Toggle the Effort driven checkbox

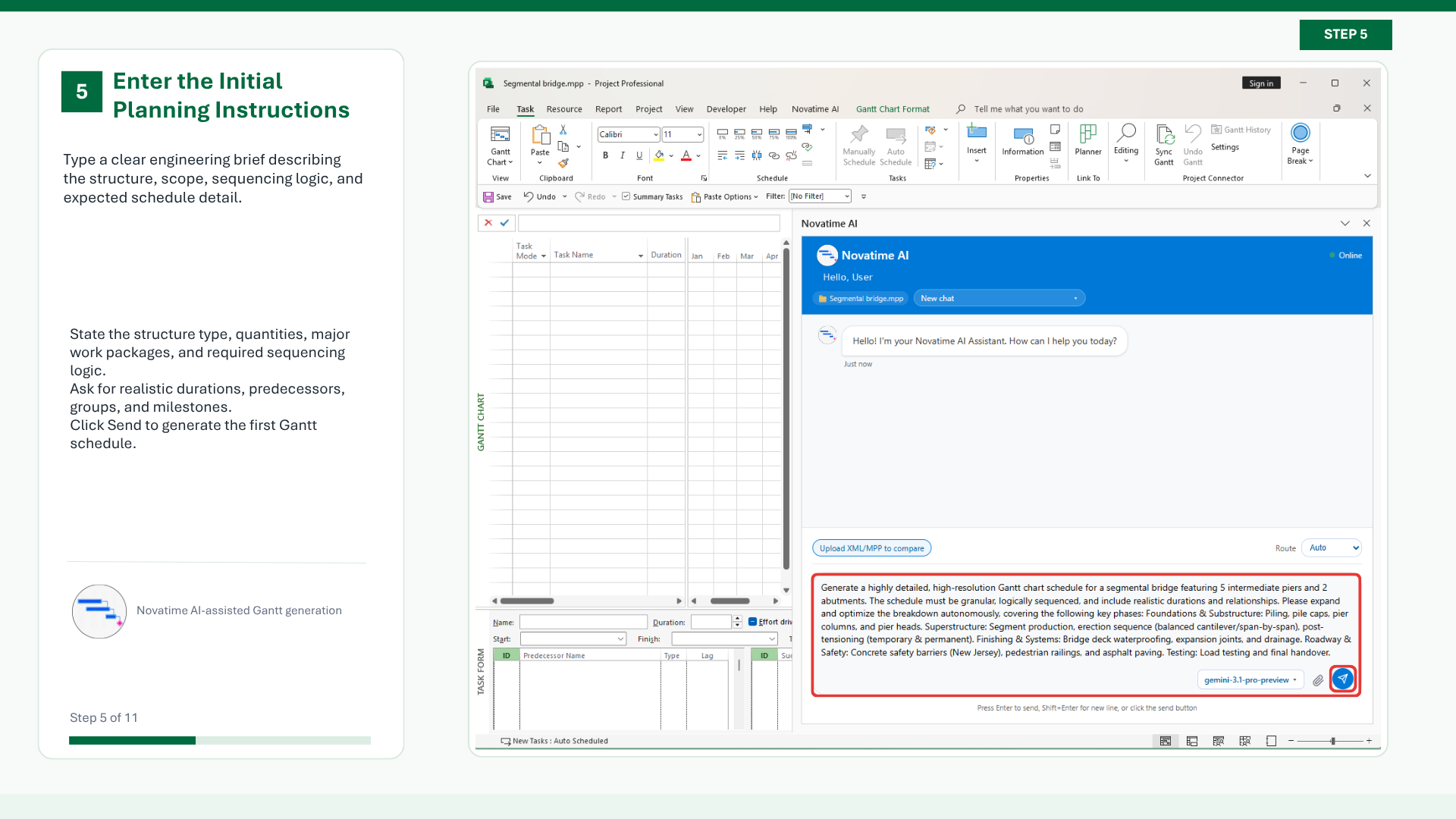pos(752,622)
